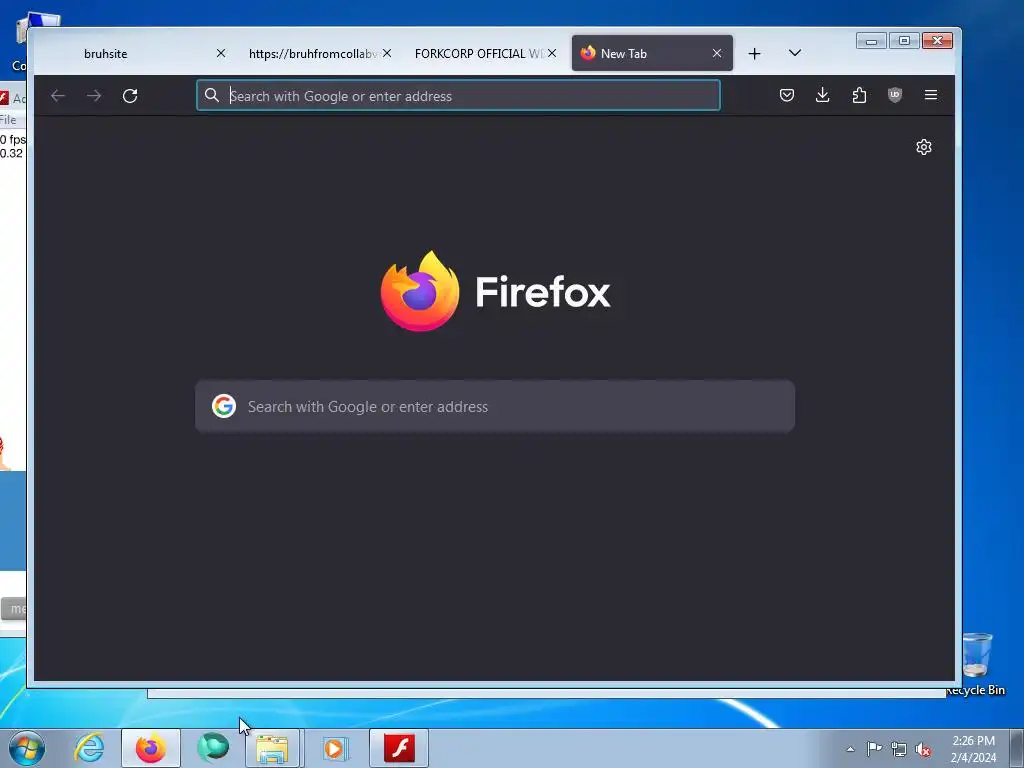
Task: Show hidden system tray icons
Action: pos(850,749)
